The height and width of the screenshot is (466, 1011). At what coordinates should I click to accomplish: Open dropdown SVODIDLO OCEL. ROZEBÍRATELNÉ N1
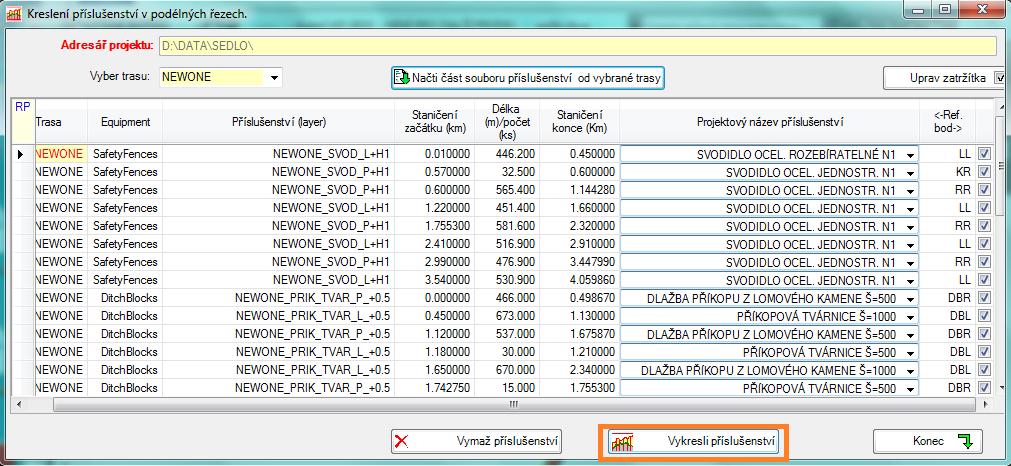coord(910,155)
